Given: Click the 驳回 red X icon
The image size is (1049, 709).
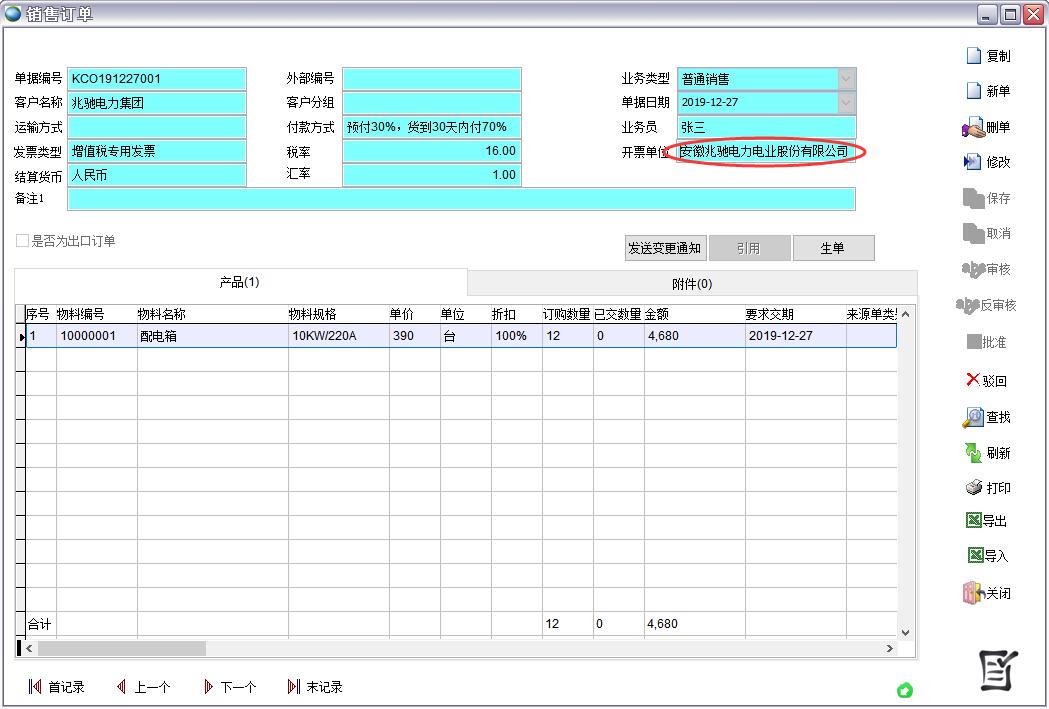Looking at the screenshot, I should pyautogui.click(x=973, y=380).
